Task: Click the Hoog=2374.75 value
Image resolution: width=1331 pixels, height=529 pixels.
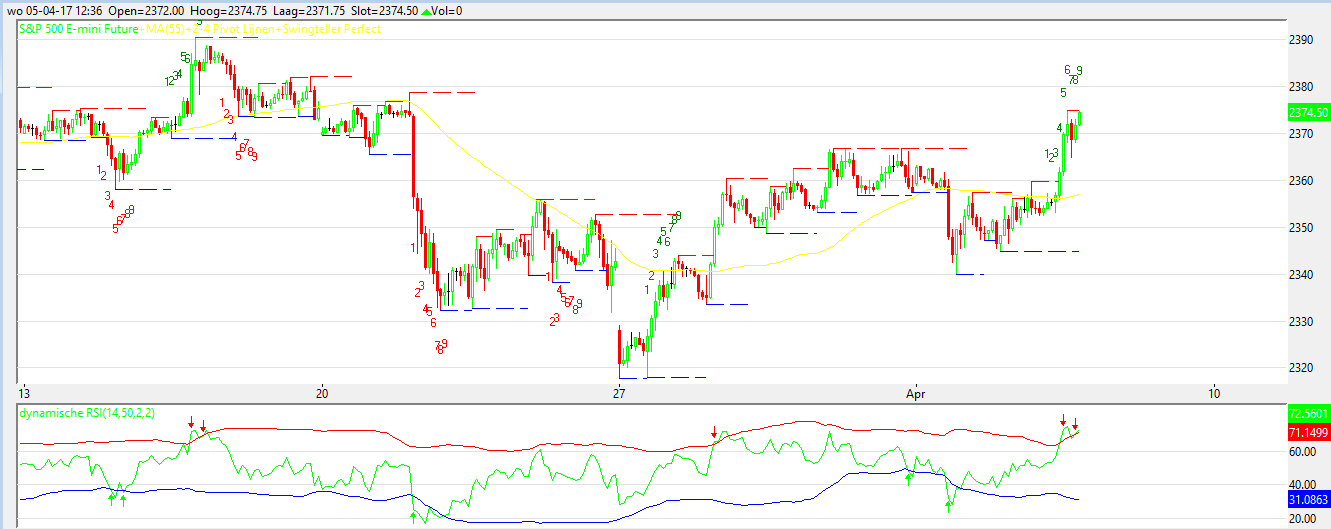Action: click(228, 10)
